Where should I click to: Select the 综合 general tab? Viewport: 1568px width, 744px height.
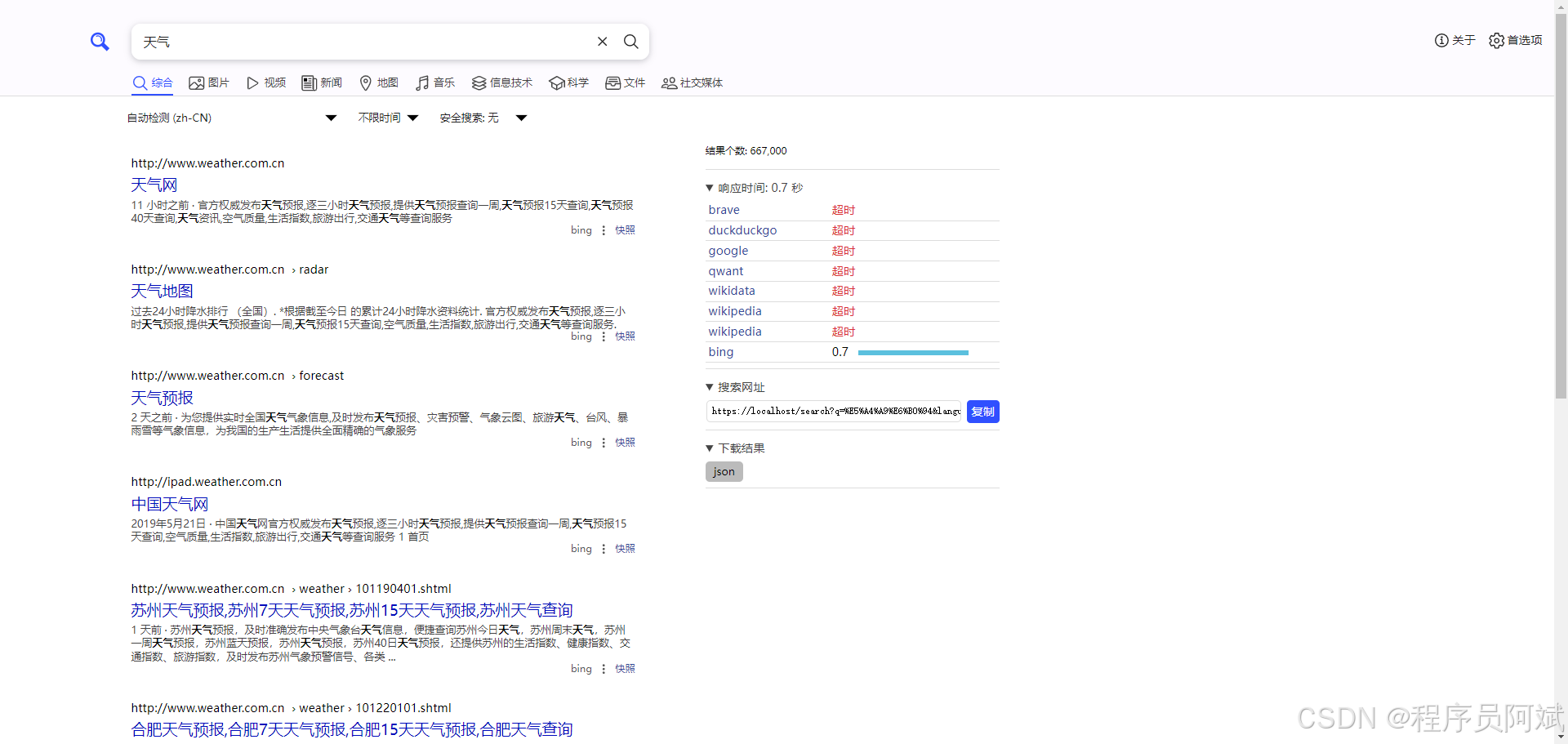[153, 82]
